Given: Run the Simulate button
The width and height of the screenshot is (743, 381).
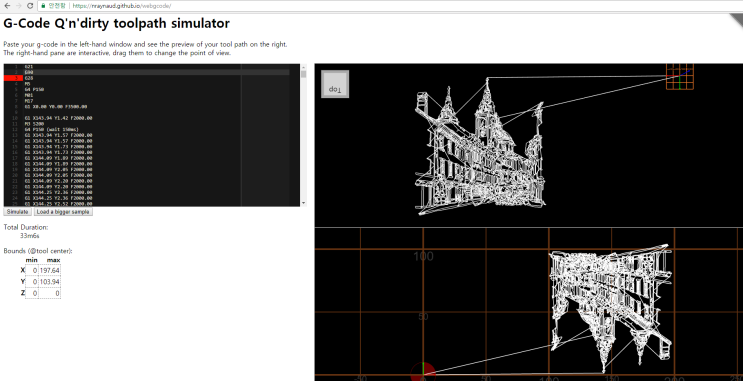Looking at the screenshot, I should 18,212.
